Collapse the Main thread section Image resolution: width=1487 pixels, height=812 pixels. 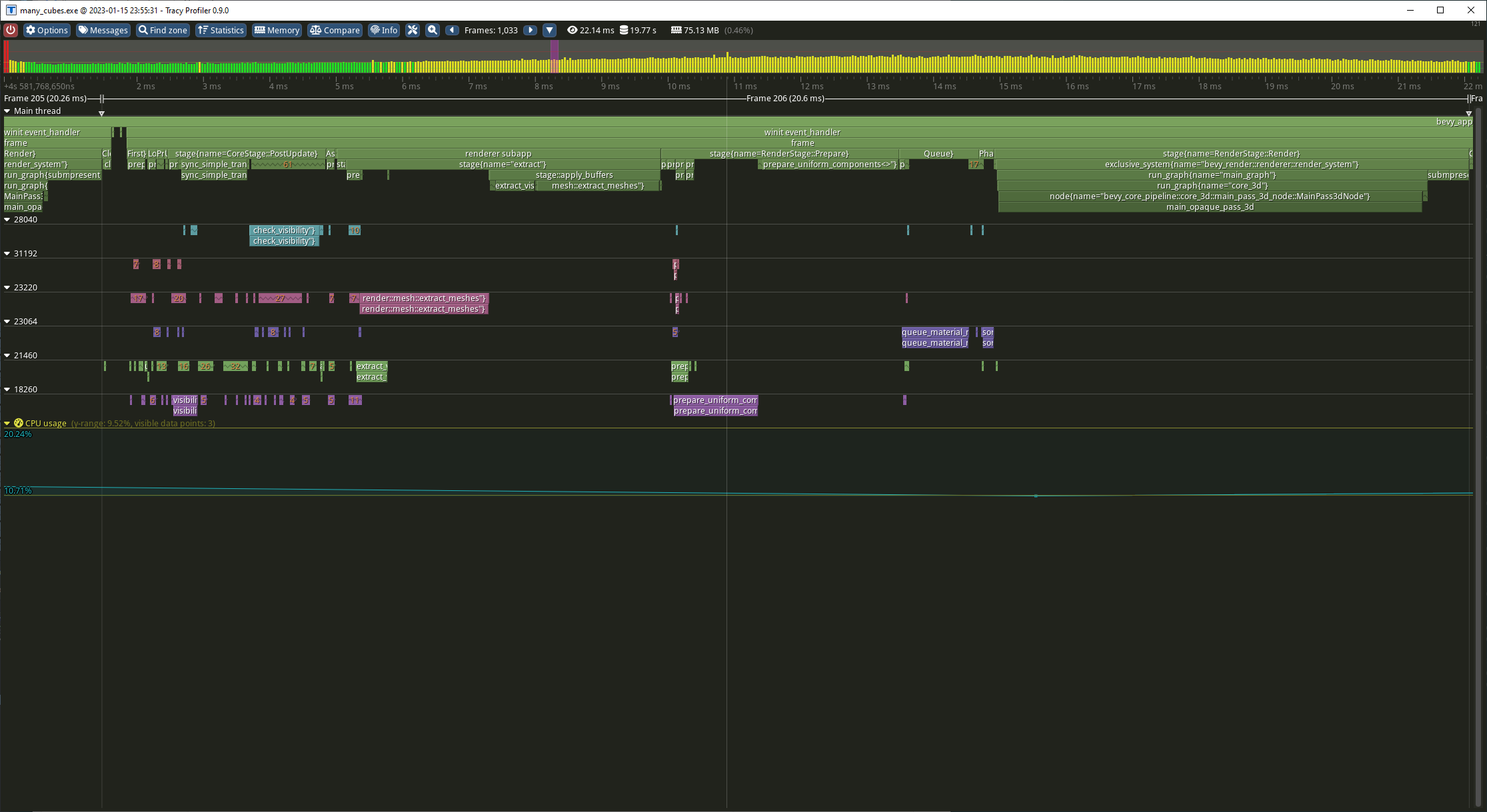click(x=7, y=111)
